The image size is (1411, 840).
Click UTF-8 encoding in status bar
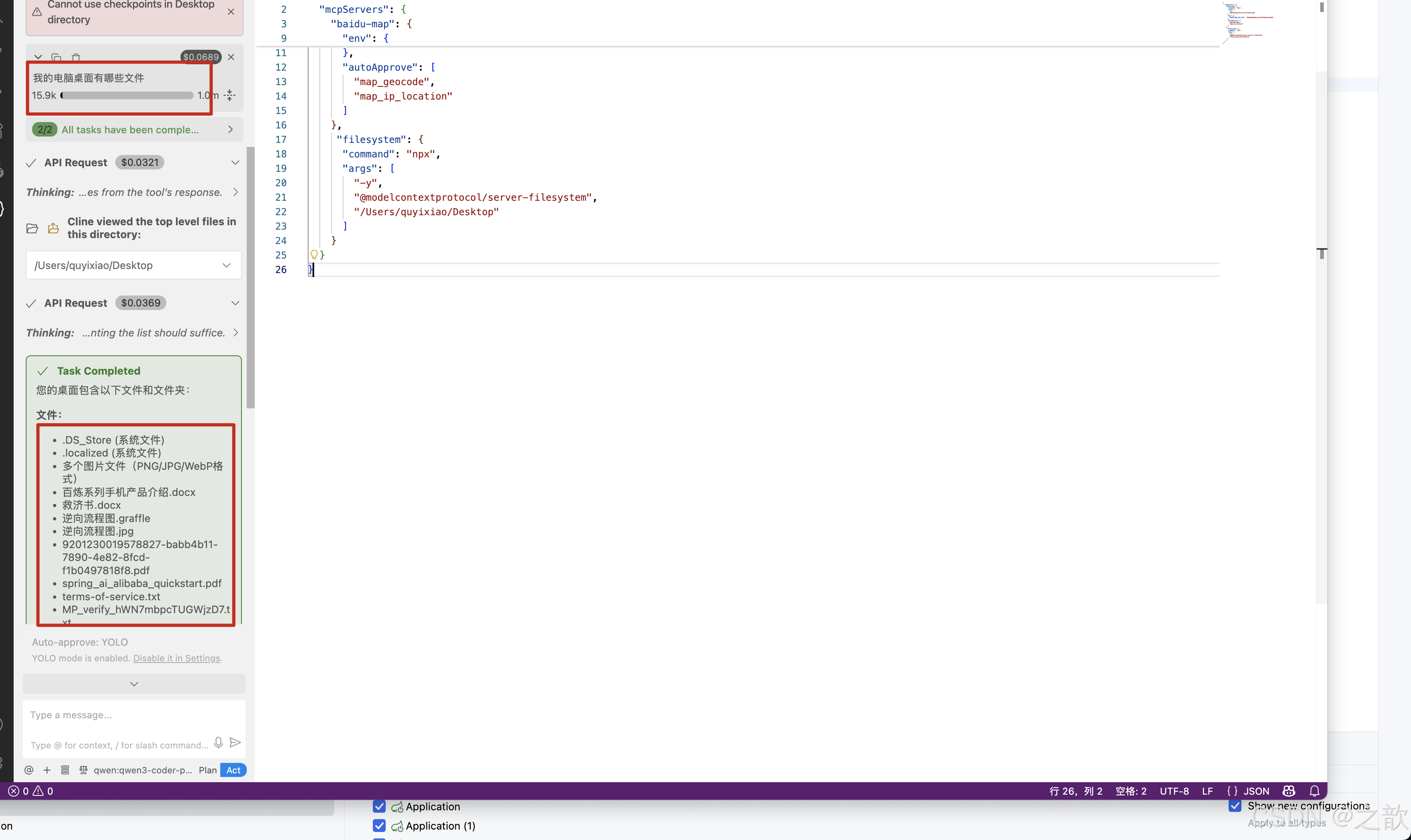(1174, 791)
